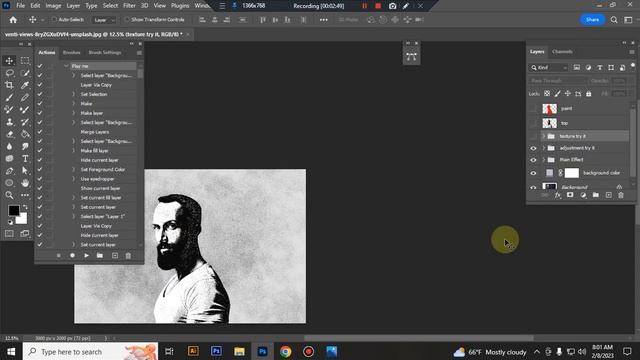Enable Show Transform Controls checkbox
The width and height of the screenshot is (640, 360).
(x=127, y=20)
